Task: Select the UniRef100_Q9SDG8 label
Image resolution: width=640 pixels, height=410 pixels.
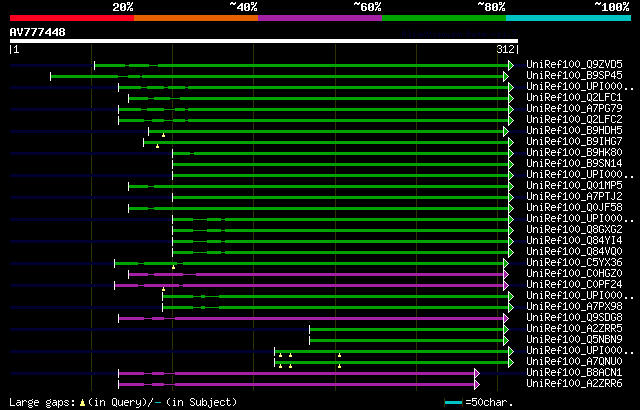Action: (x=574, y=318)
